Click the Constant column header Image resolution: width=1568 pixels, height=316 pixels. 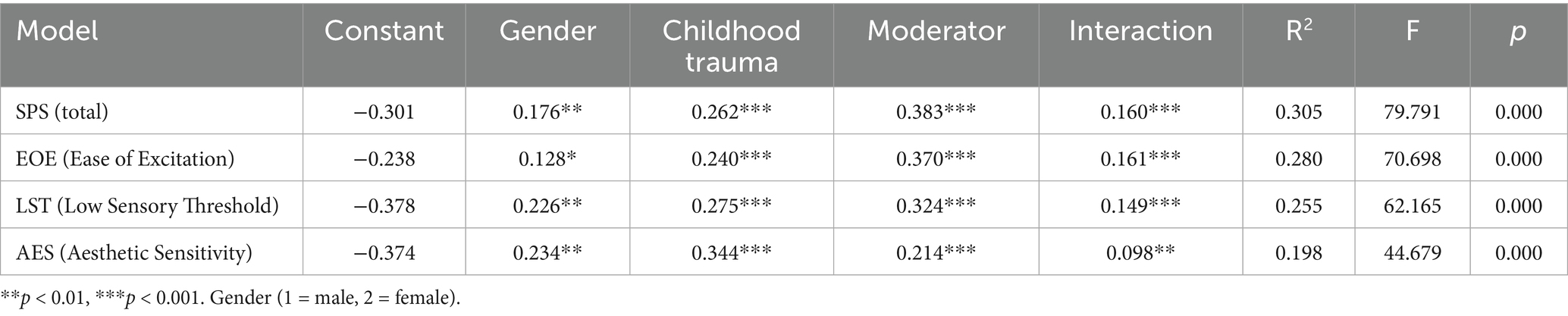[384, 31]
